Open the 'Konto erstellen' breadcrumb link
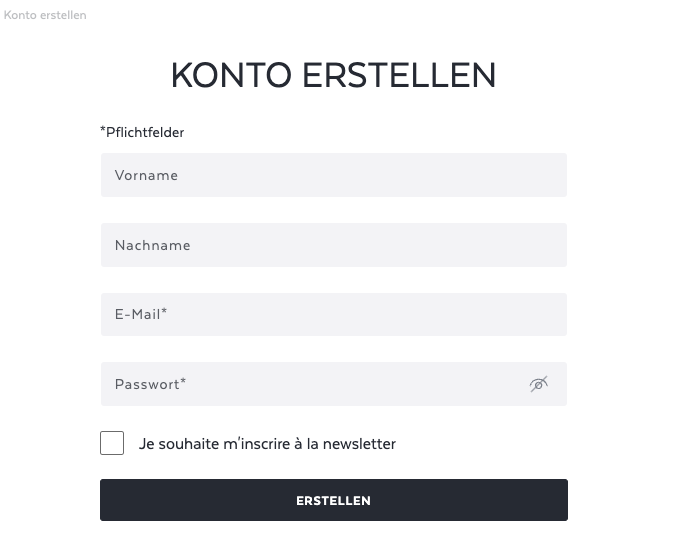673x540 pixels. [x=45, y=15]
